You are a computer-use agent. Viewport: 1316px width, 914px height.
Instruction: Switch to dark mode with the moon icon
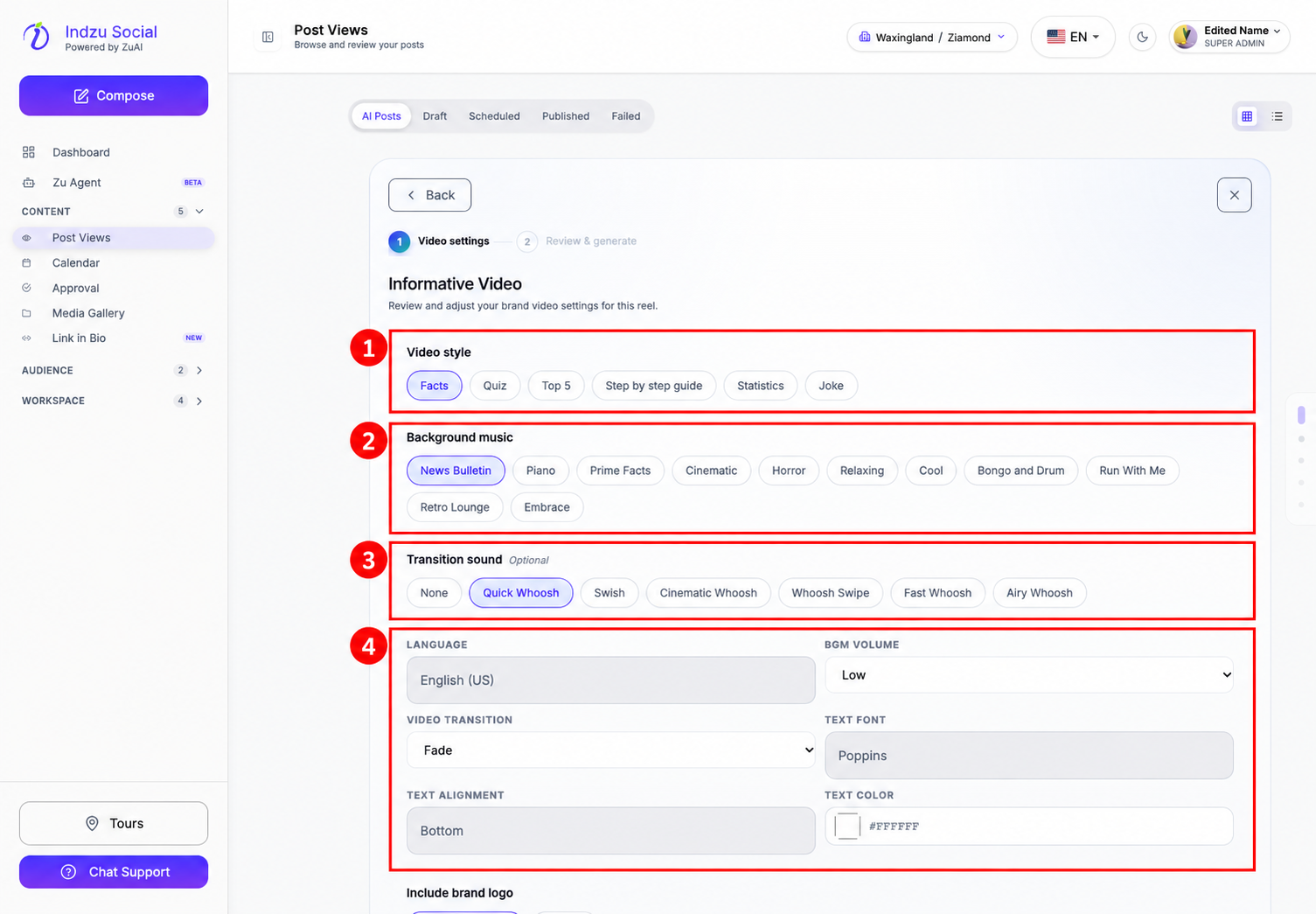click(x=1142, y=37)
